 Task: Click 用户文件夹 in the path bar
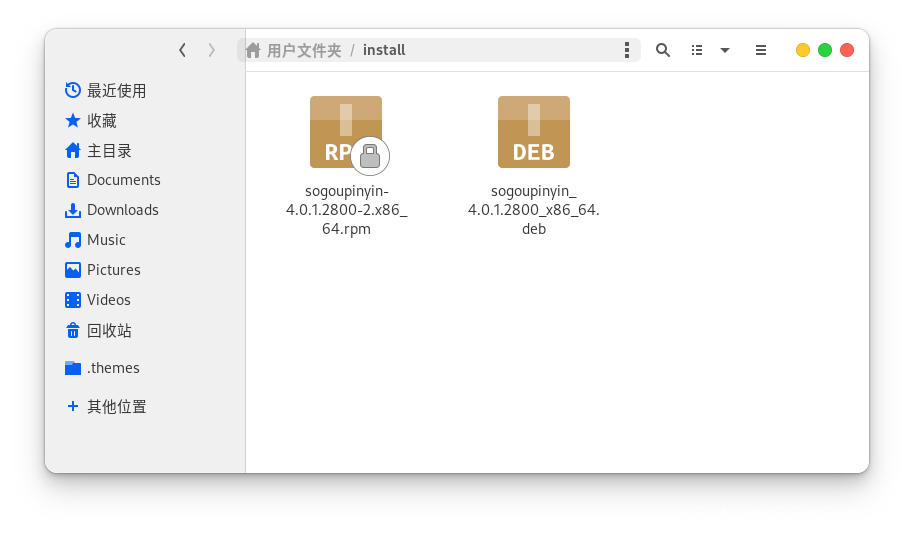(304, 51)
